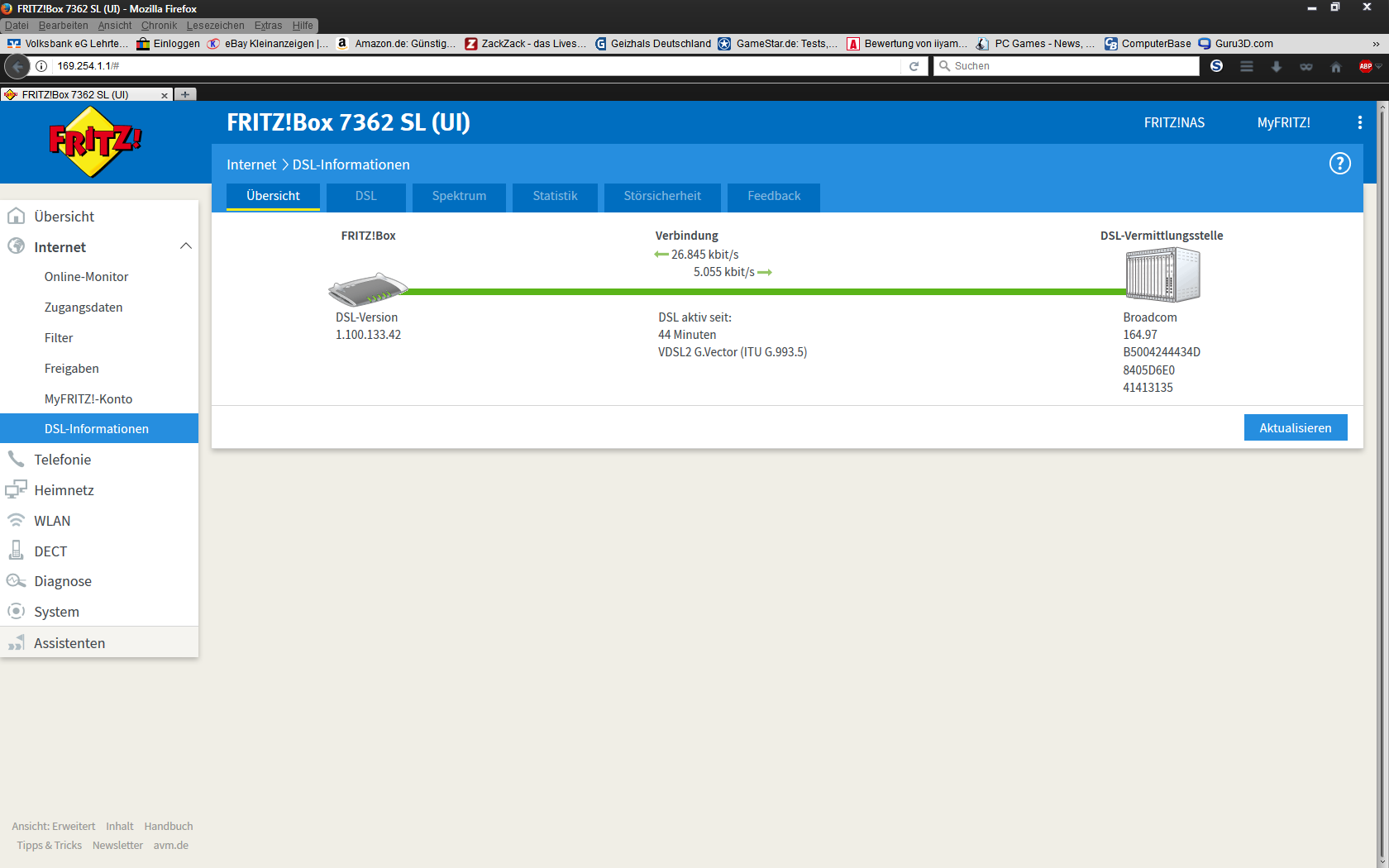Image resolution: width=1389 pixels, height=868 pixels.
Task: Click the Firefox home icon
Action: pyautogui.click(x=1336, y=66)
